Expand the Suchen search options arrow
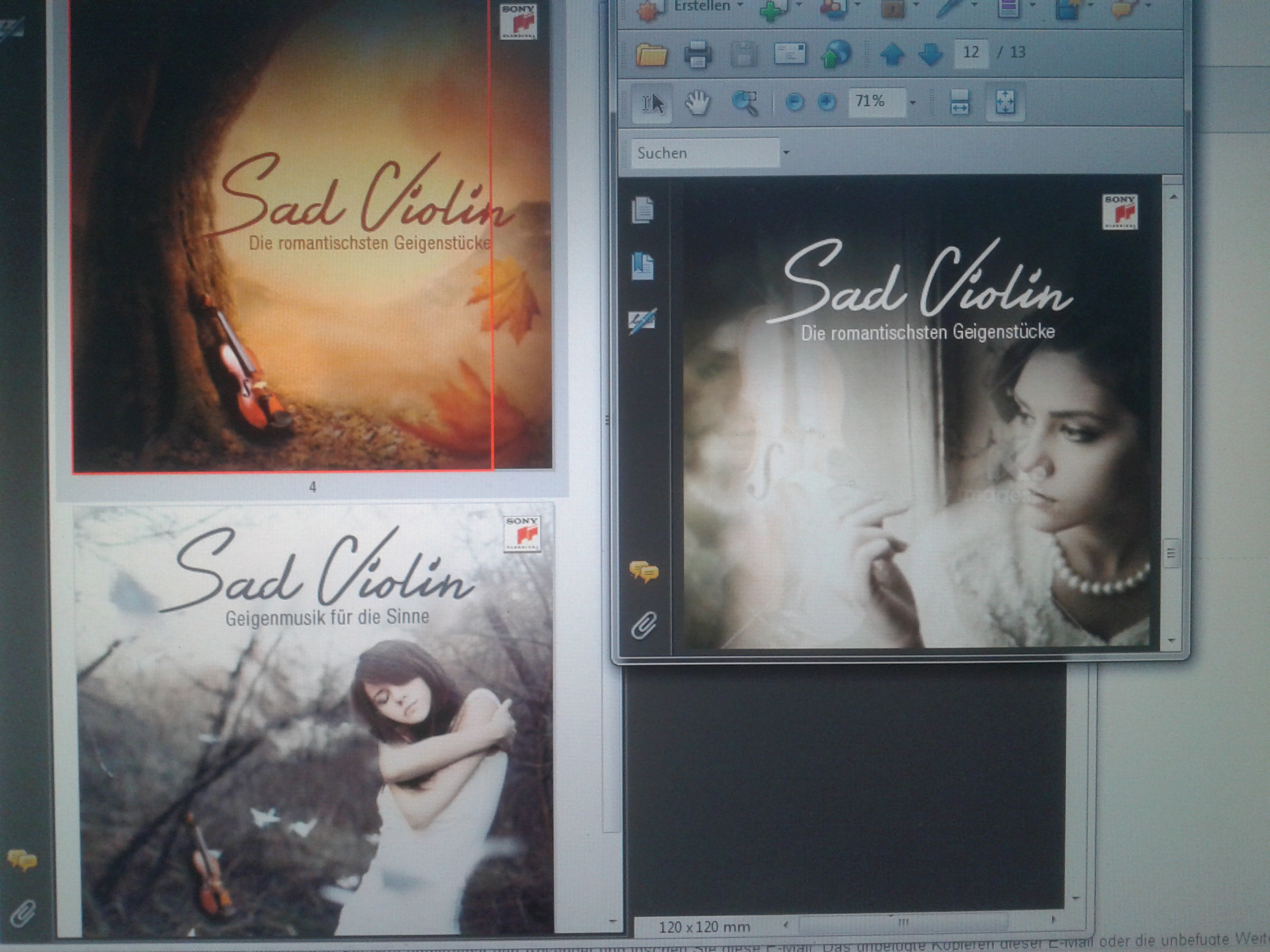Viewport: 1270px width, 952px height. (x=786, y=153)
